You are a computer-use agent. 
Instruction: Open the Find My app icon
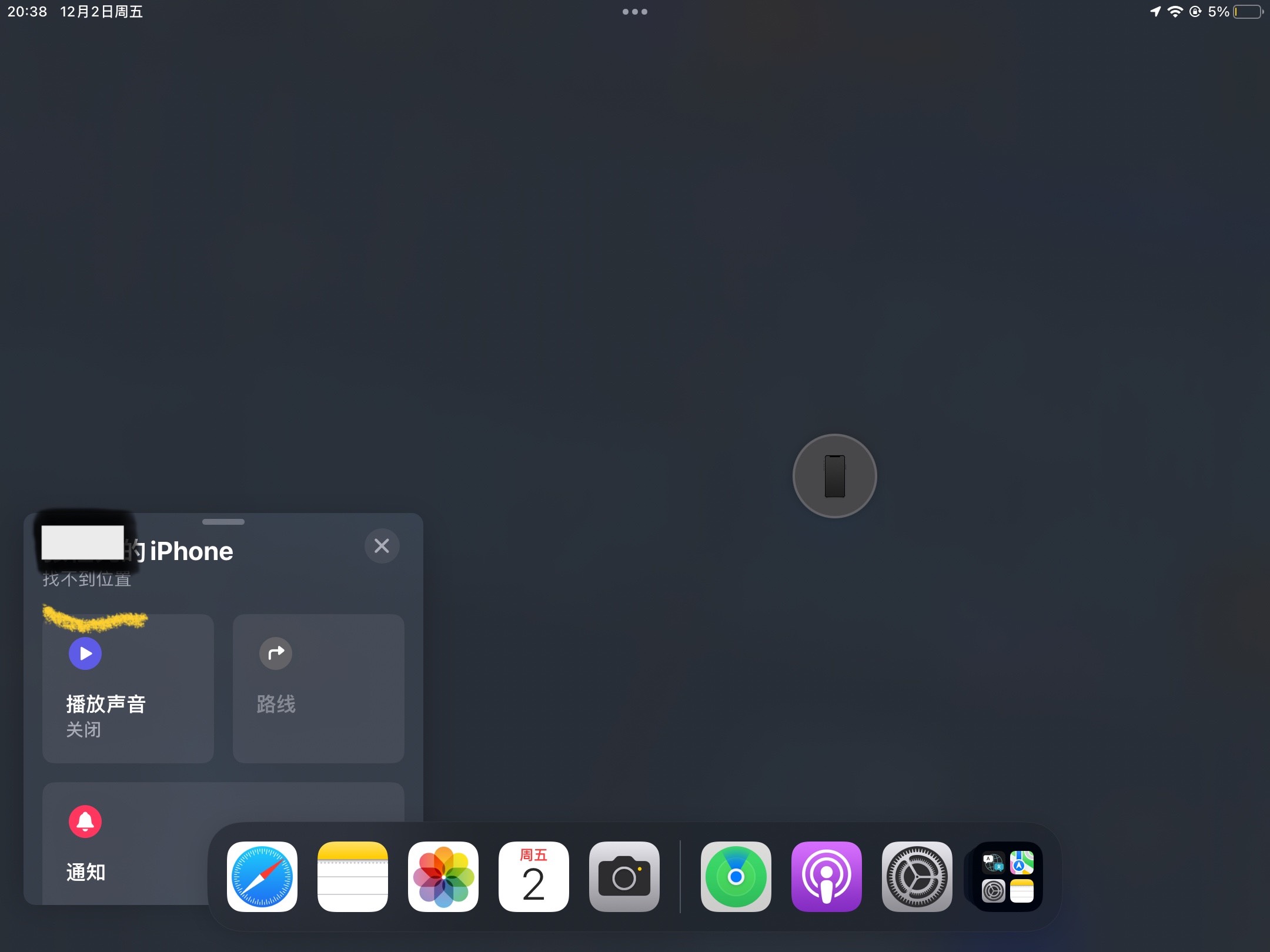tap(736, 876)
